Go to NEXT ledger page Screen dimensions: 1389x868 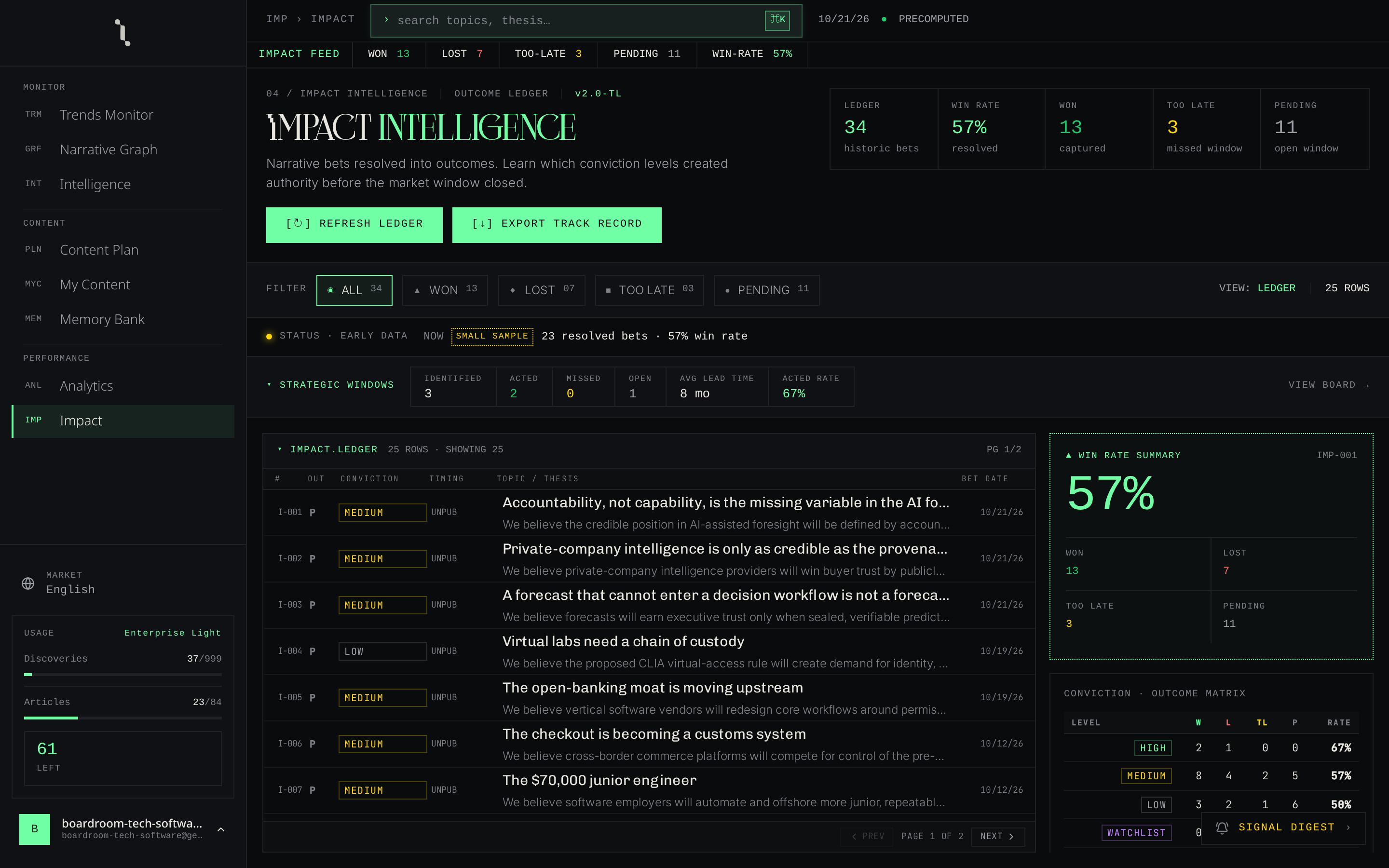(997, 837)
